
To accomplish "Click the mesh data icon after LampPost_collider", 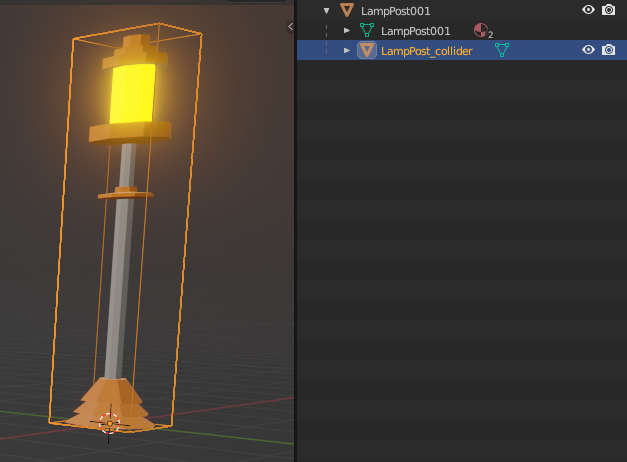I will [x=502, y=50].
